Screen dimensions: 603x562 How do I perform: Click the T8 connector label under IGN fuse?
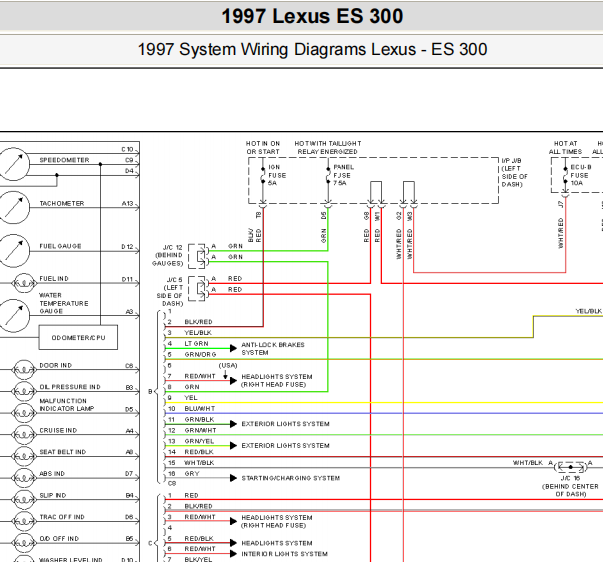click(259, 215)
